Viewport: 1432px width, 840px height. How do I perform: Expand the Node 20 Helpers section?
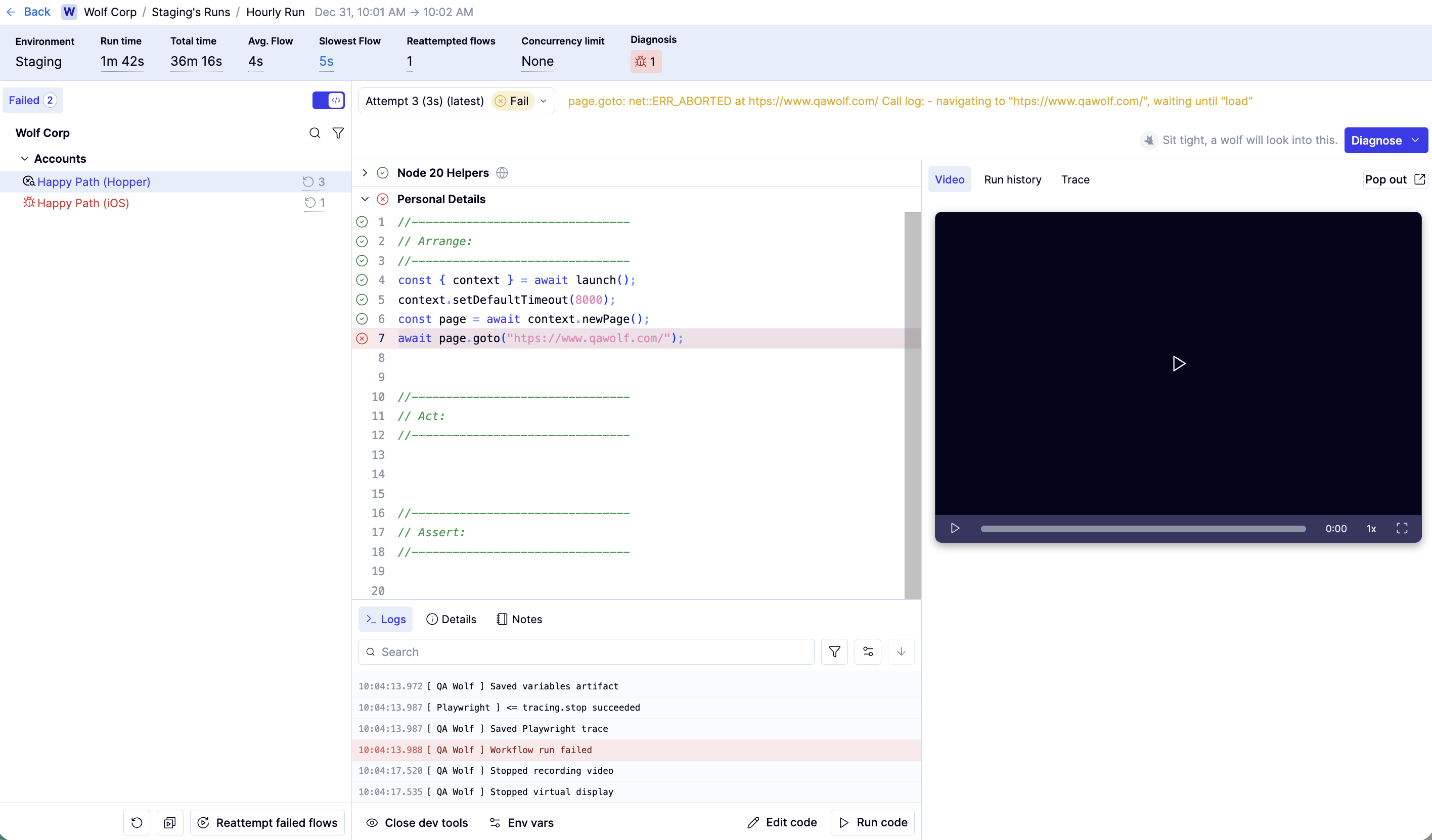[x=365, y=173]
